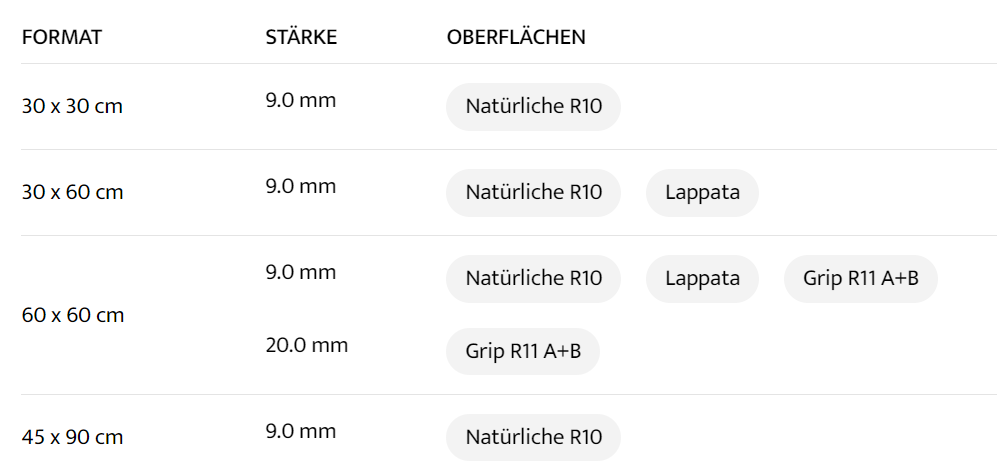Select Natürliche R10 chip for 60 x 60 cm

[533, 279]
